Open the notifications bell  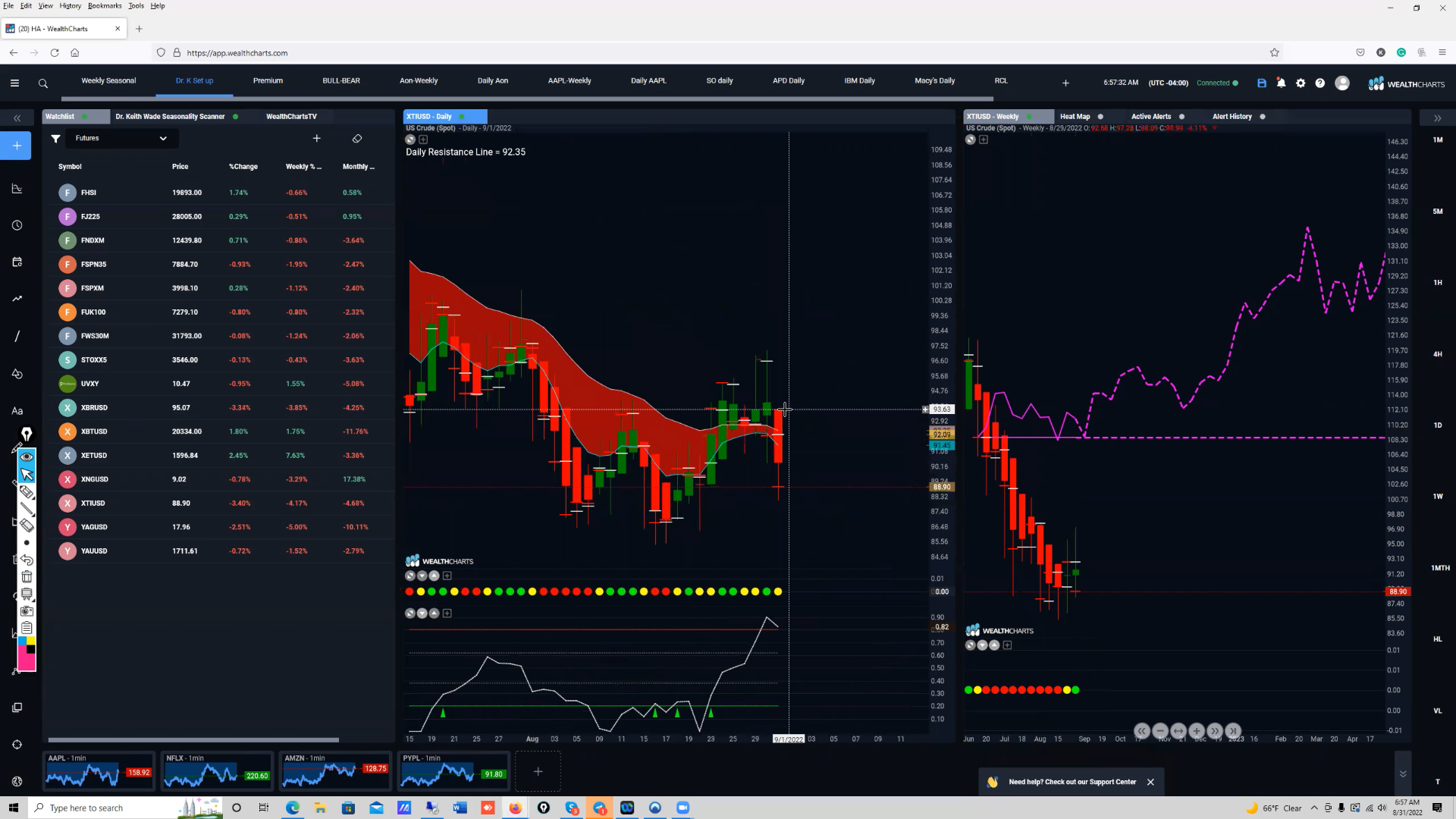point(1281,83)
